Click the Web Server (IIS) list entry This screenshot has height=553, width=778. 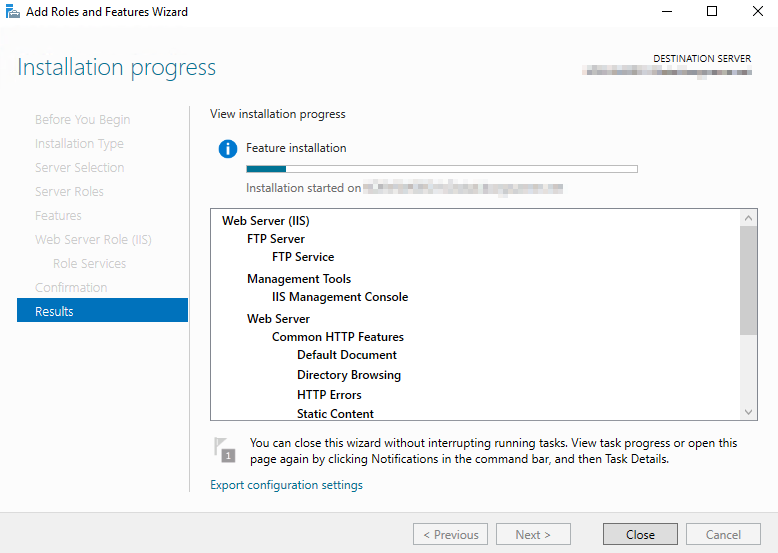click(x=265, y=221)
